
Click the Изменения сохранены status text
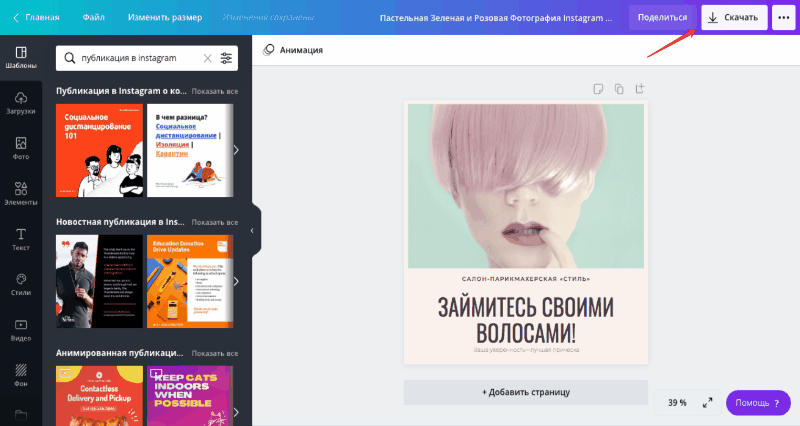(268, 17)
